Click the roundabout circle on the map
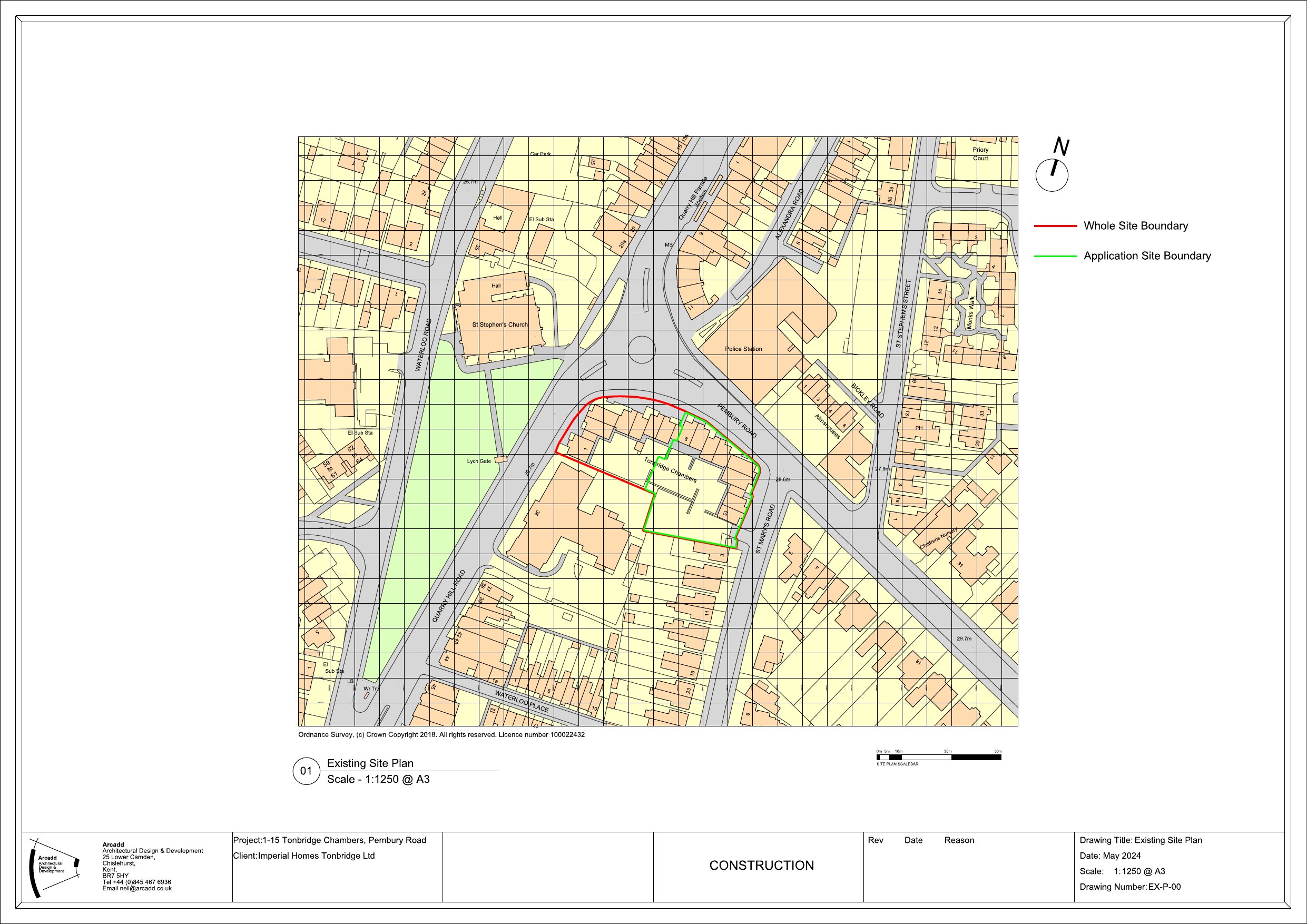Viewport: 1307px width, 924px height. (642, 350)
